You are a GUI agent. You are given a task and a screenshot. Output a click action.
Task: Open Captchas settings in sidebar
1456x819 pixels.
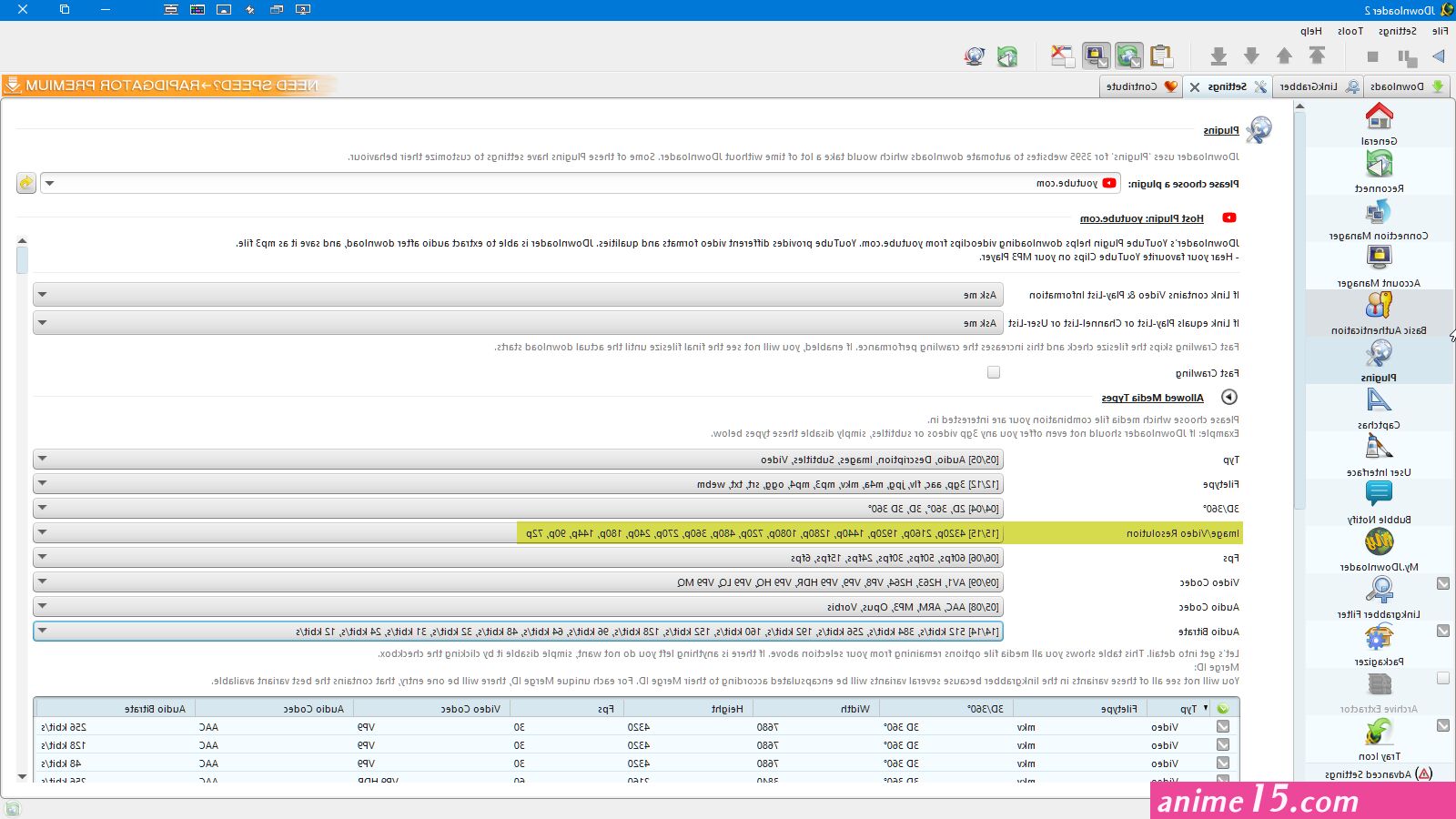point(1380,408)
